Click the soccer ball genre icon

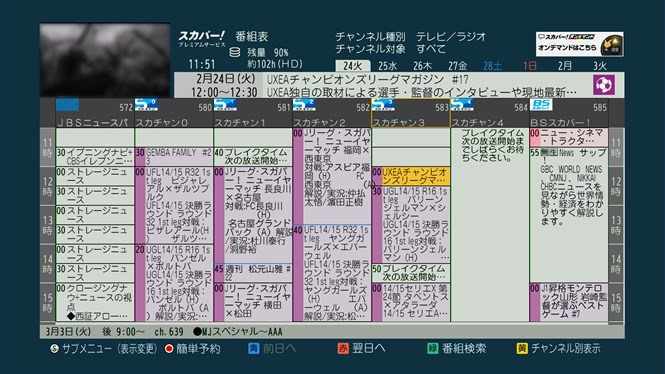click(604, 85)
